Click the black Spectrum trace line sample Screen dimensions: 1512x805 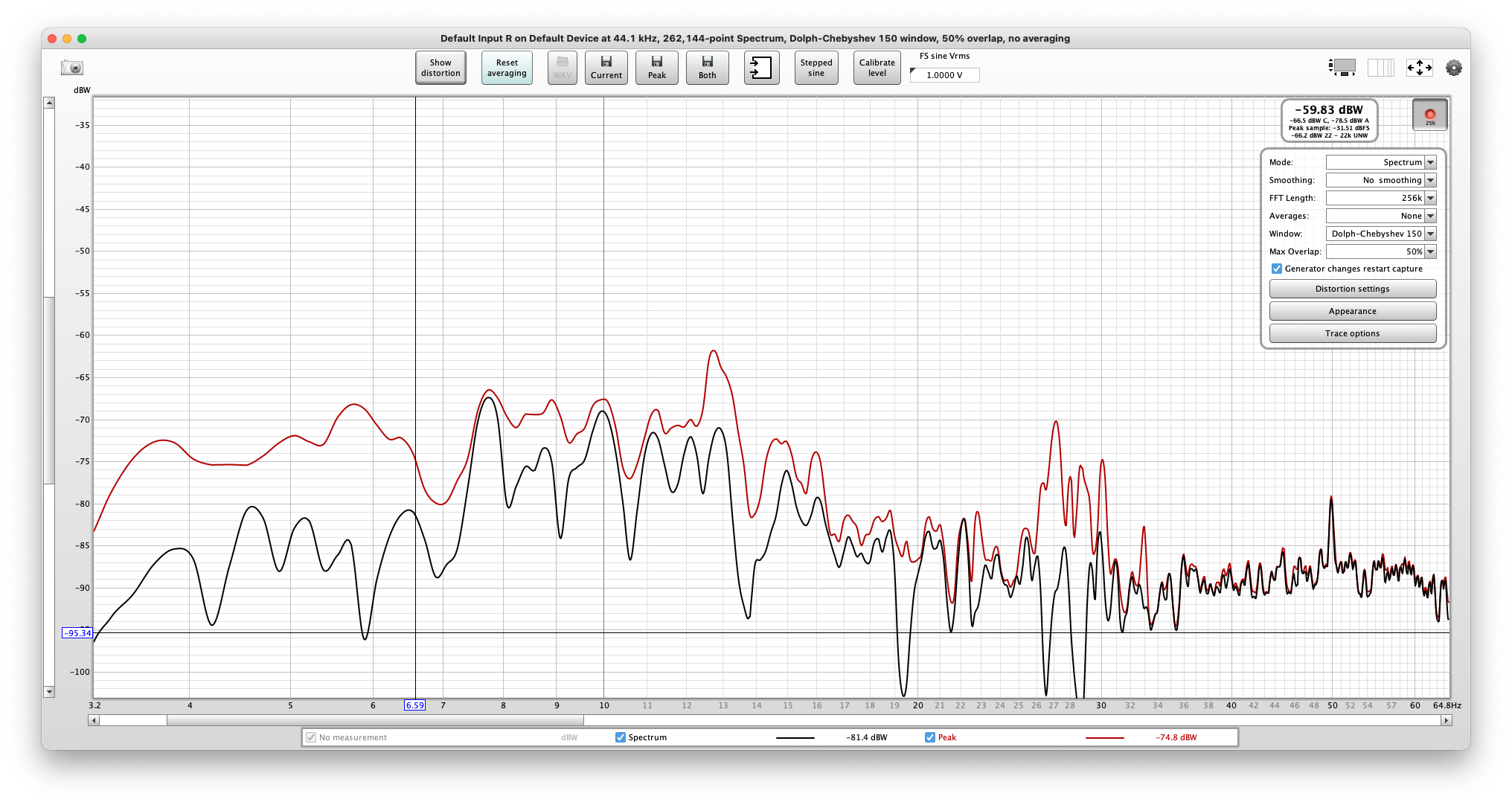point(795,737)
